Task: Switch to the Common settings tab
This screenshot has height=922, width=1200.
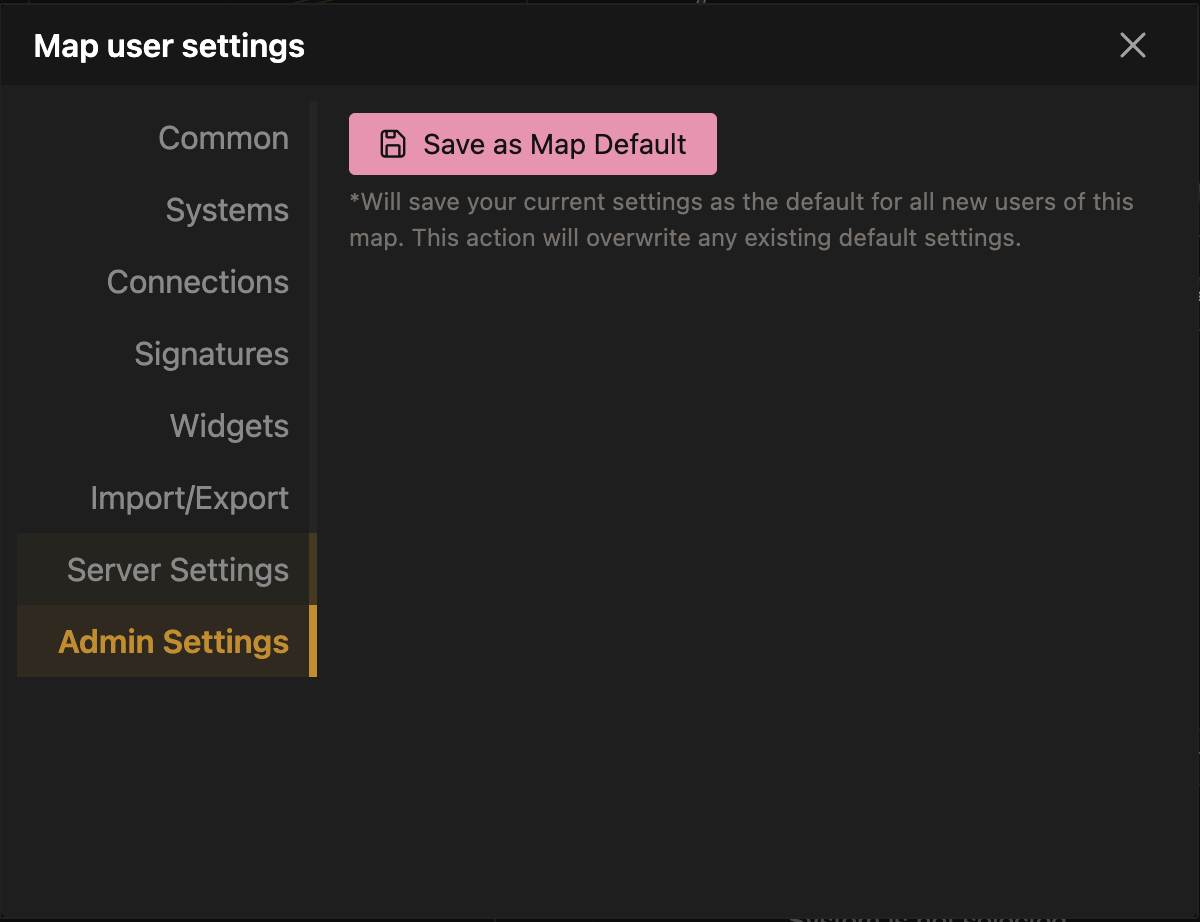Action: coord(223,137)
